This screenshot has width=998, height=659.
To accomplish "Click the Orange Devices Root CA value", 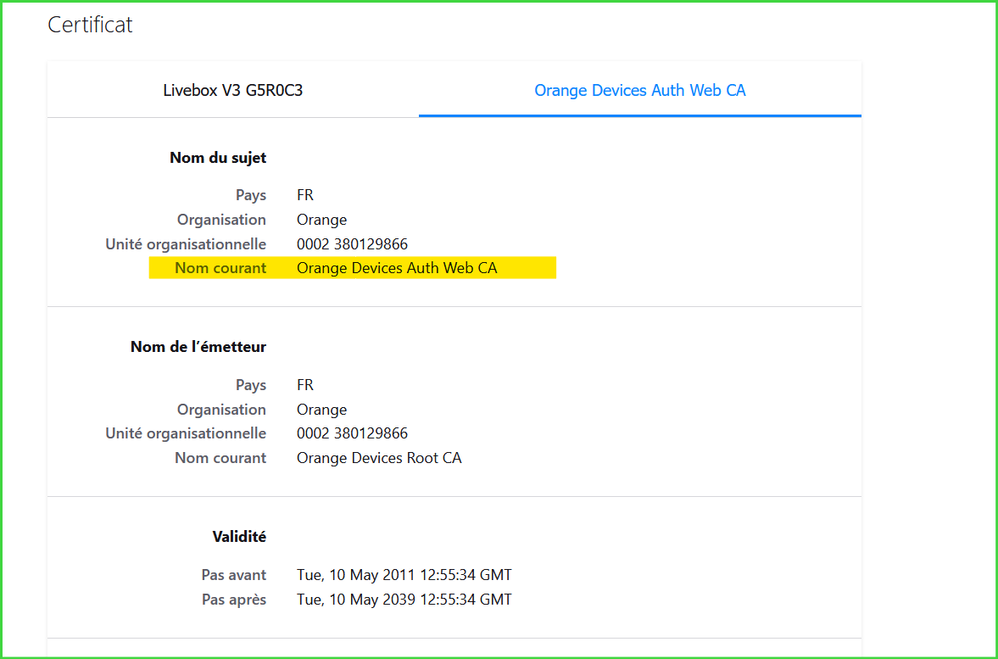I will pyautogui.click(x=379, y=458).
